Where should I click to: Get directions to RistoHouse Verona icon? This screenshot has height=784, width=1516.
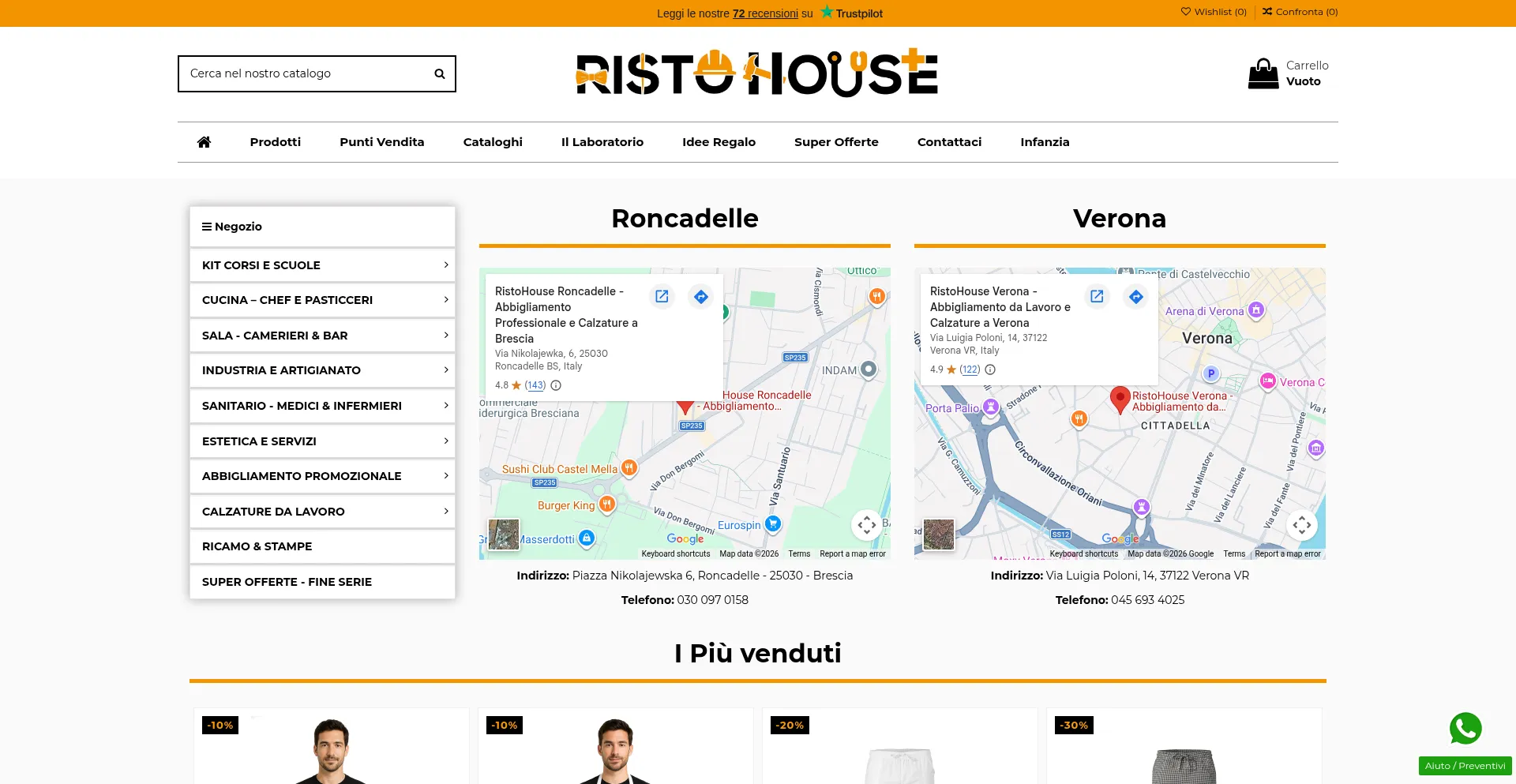(x=1136, y=296)
